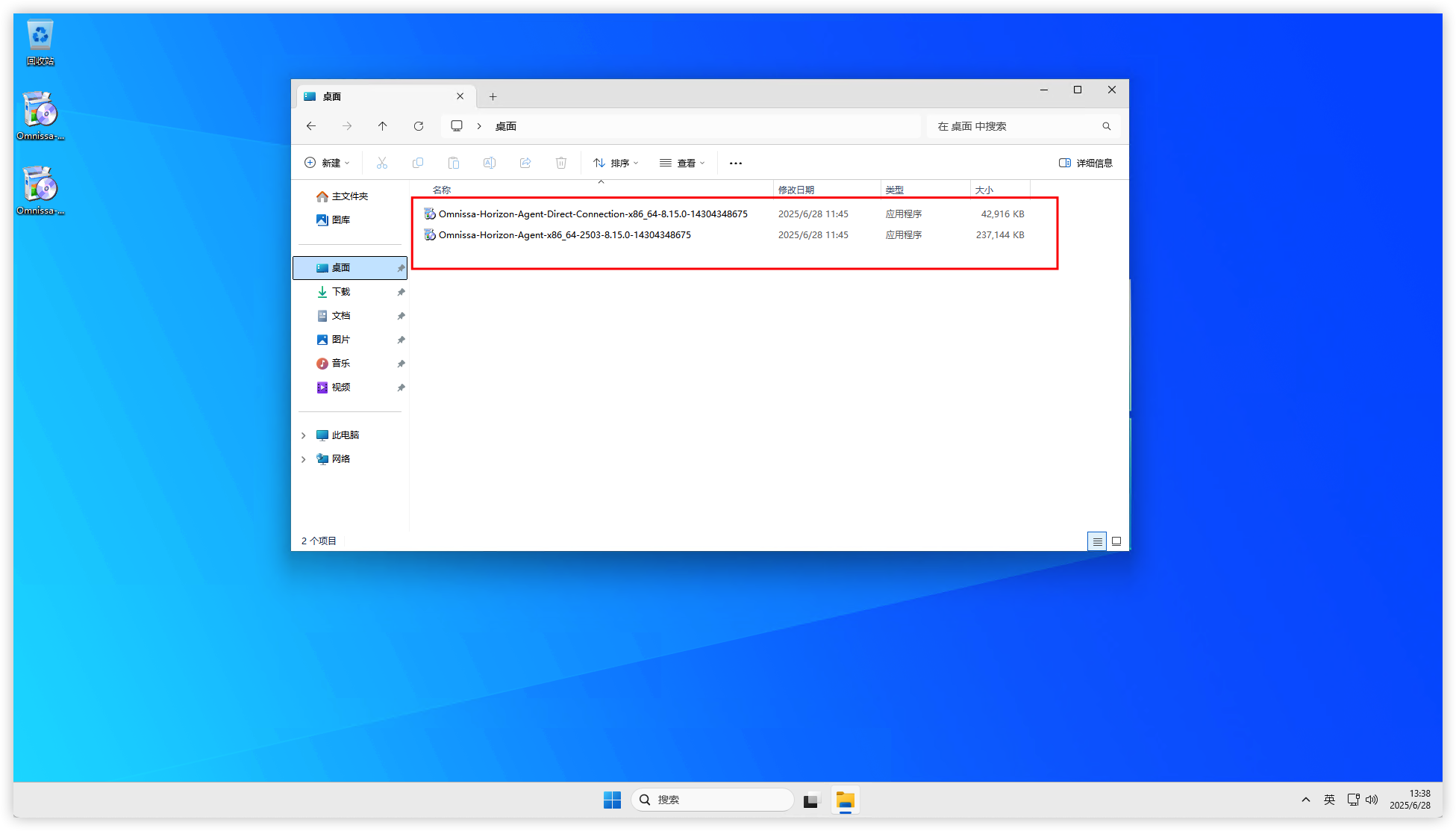Select the first Omnissa installer desktop icon
Viewport: 1456px width, 831px height.
(x=40, y=116)
